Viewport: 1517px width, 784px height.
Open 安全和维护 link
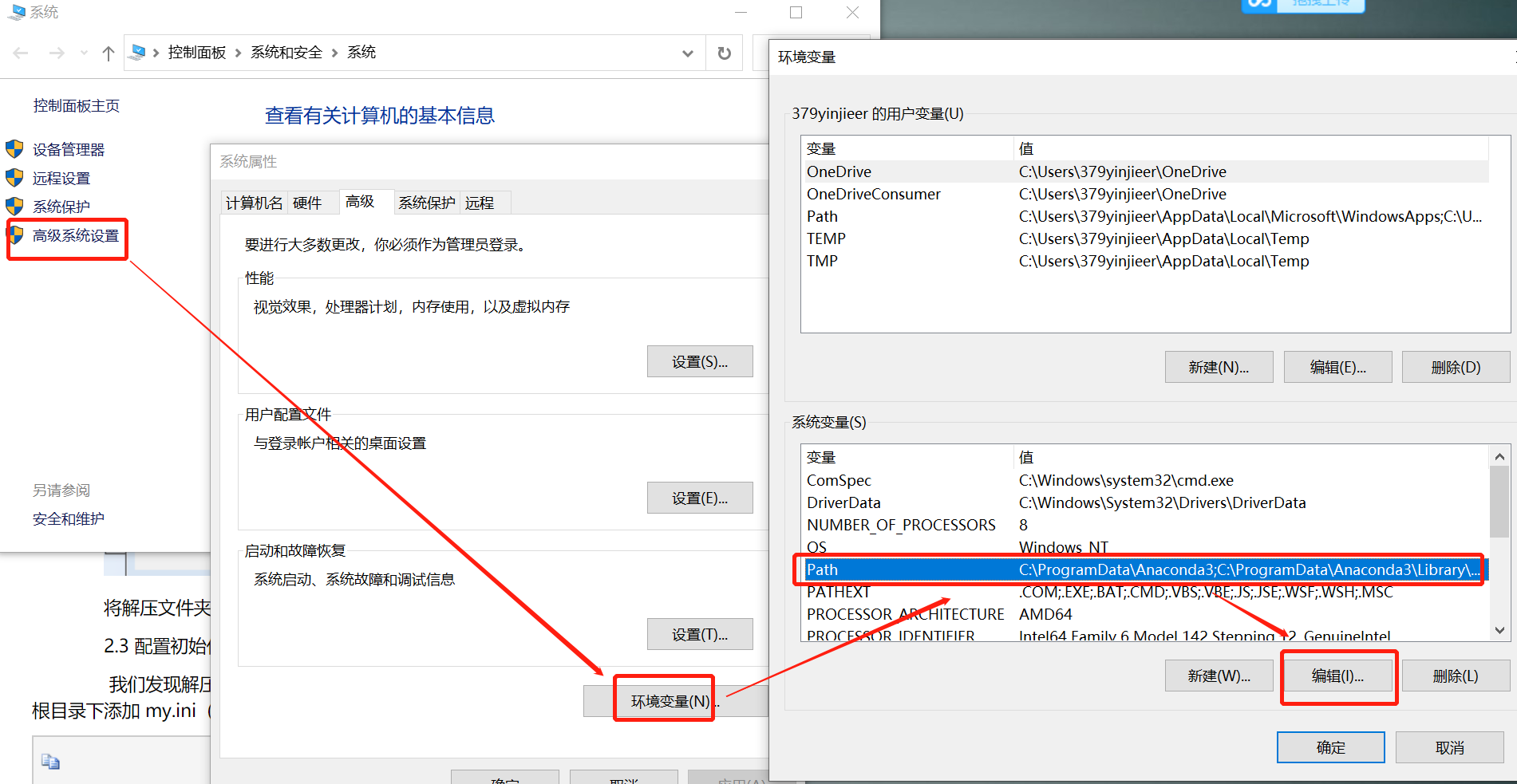point(69,519)
